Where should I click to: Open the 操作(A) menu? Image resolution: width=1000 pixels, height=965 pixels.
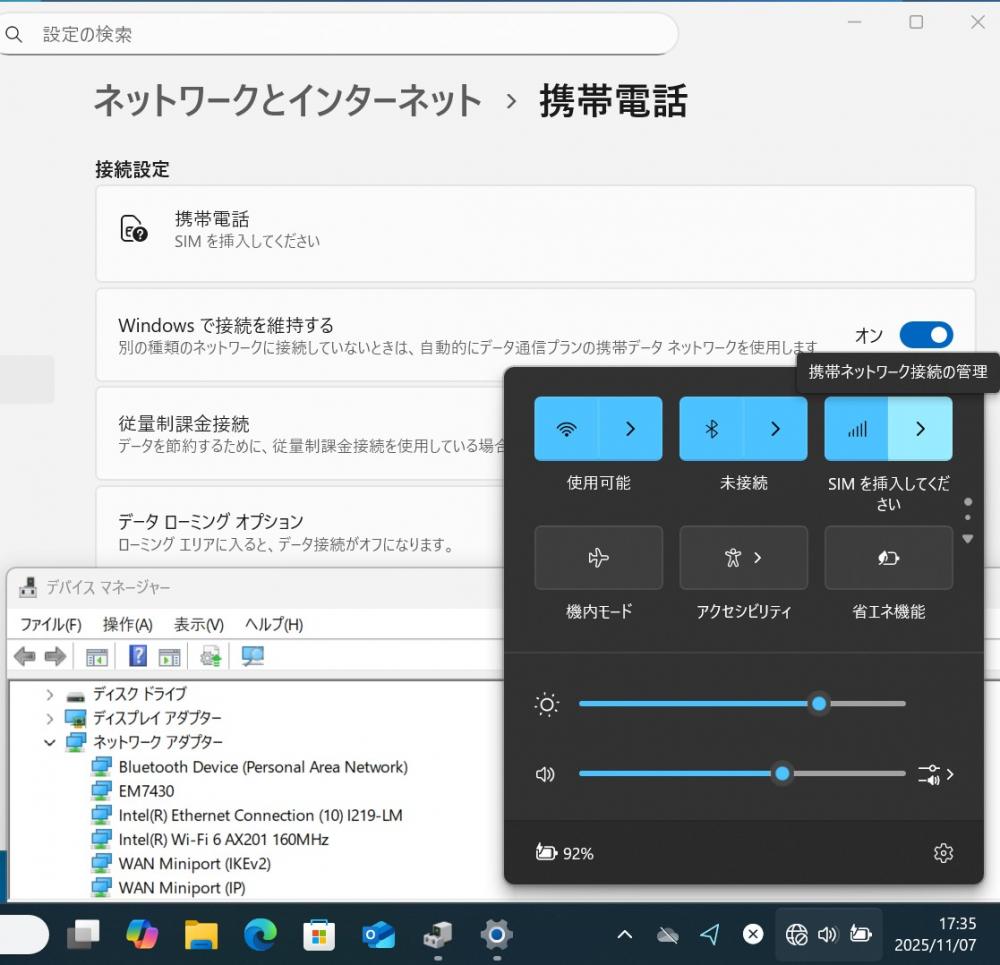(x=127, y=625)
